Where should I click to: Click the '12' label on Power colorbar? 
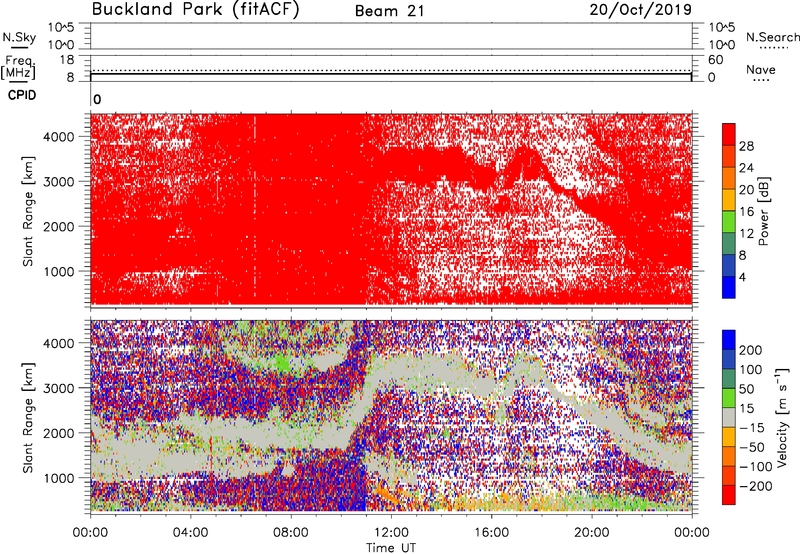point(746,234)
